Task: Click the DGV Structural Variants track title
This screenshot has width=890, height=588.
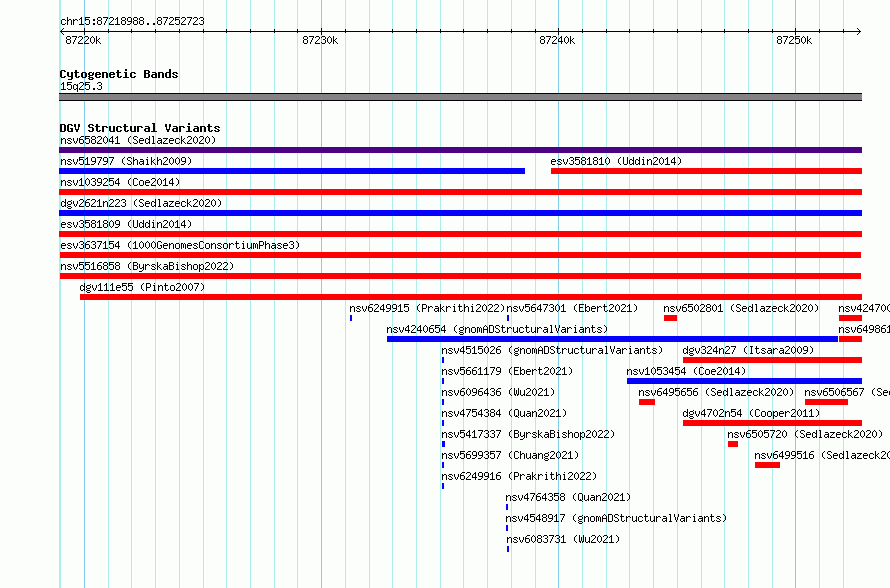Action: [x=140, y=128]
